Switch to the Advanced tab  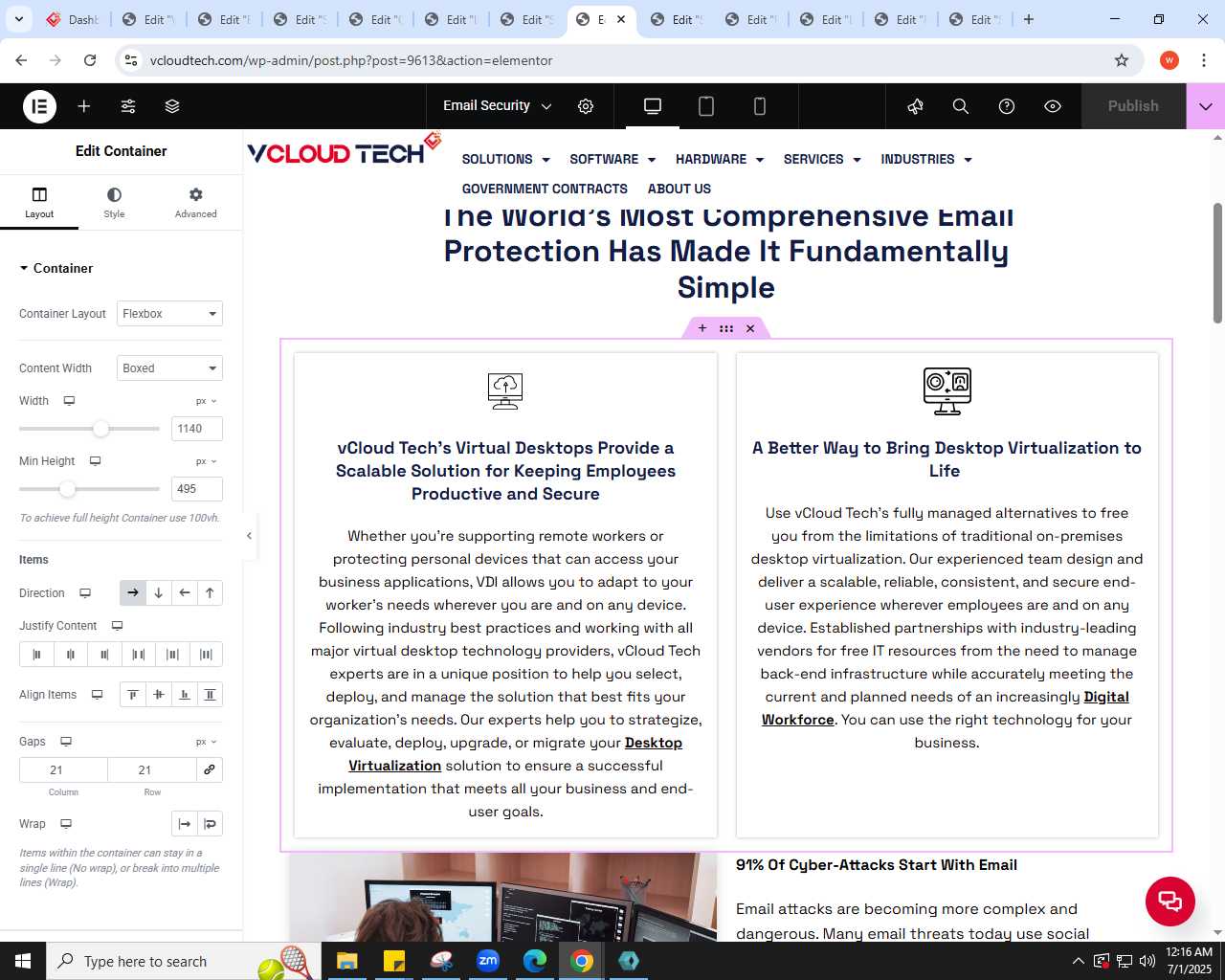point(195,202)
